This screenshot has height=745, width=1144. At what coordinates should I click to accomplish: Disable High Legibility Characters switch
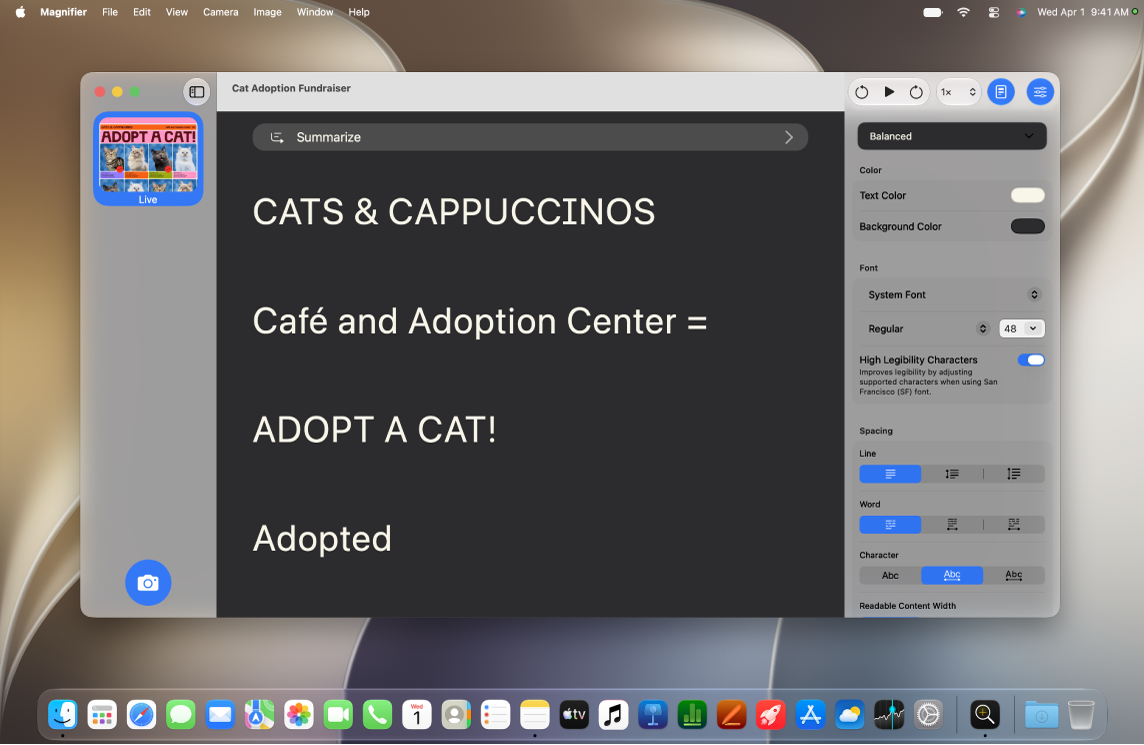(x=1031, y=360)
